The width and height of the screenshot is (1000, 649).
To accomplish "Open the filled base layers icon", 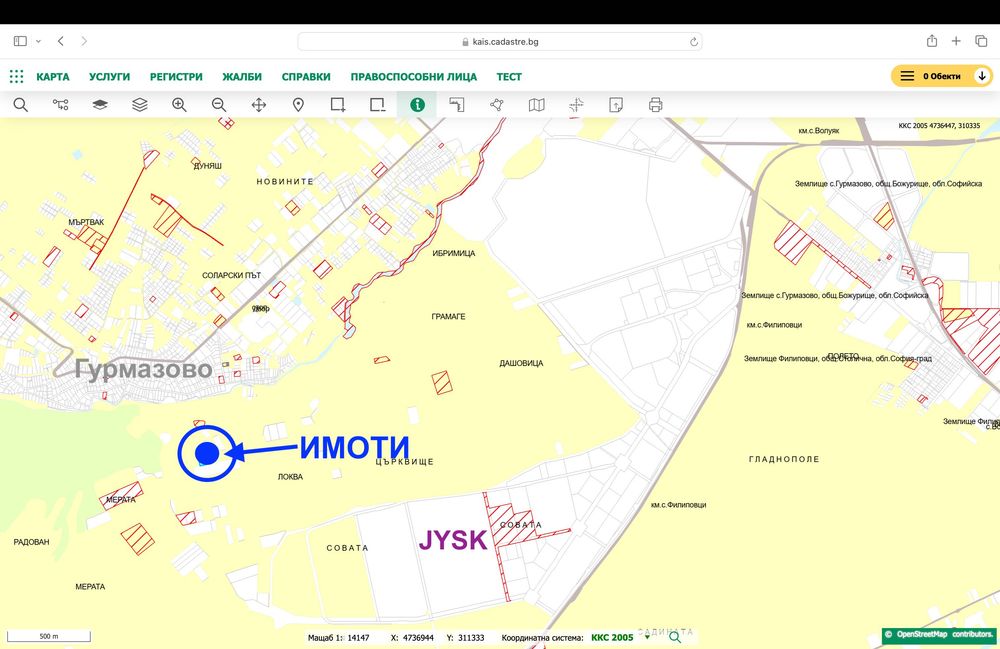I will click(100, 105).
